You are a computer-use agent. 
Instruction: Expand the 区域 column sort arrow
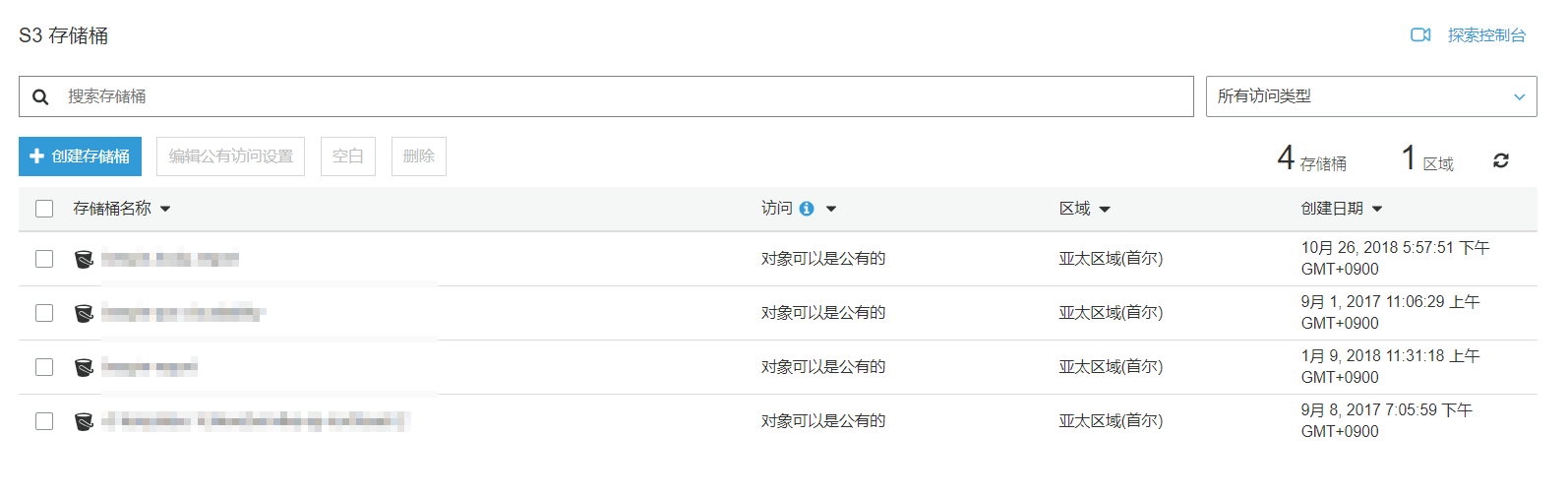1105,209
